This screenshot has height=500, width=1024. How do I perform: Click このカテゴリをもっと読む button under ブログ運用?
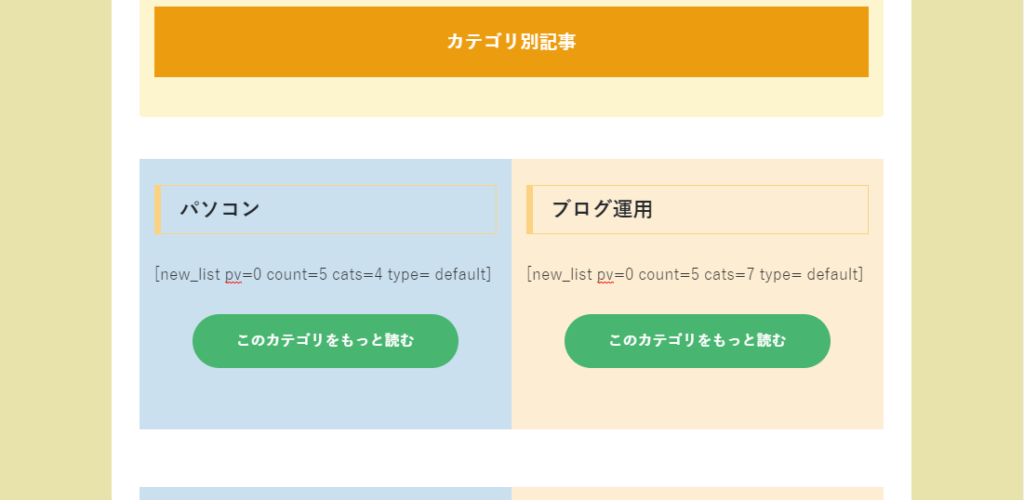tap(697, 341)
